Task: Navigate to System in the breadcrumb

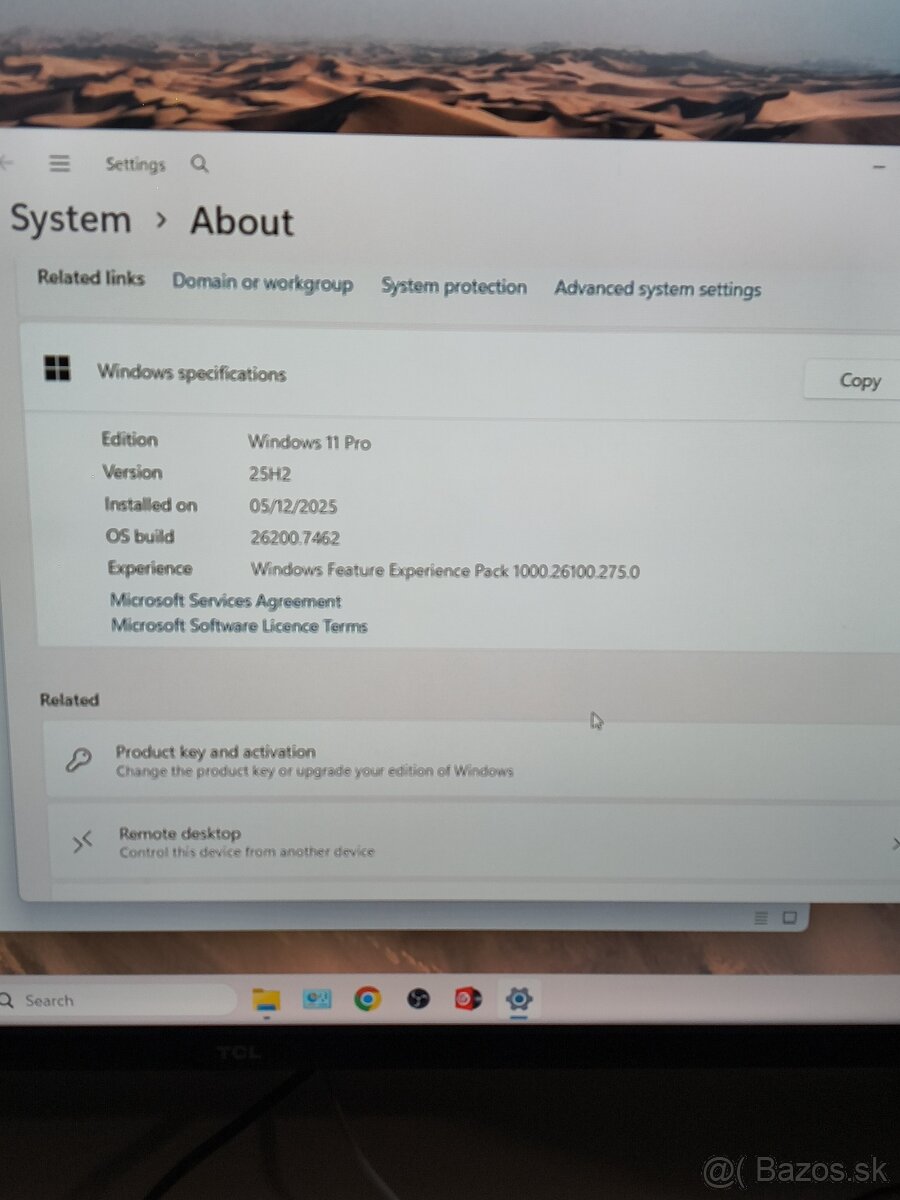Action: [71, 220]
